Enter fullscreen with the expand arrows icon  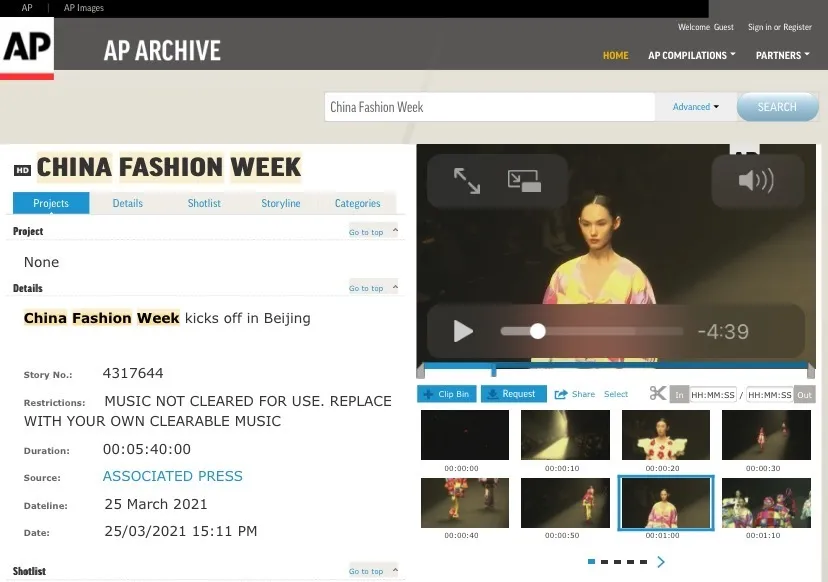(x=467, y=181)
